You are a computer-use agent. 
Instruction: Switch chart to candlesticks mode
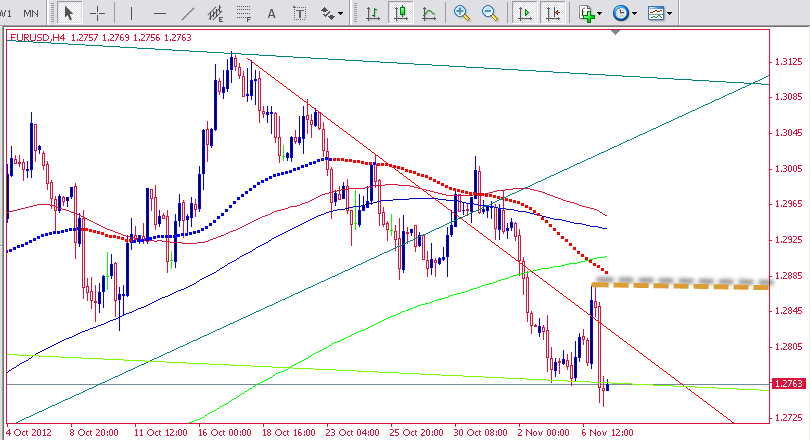[400, 13]
